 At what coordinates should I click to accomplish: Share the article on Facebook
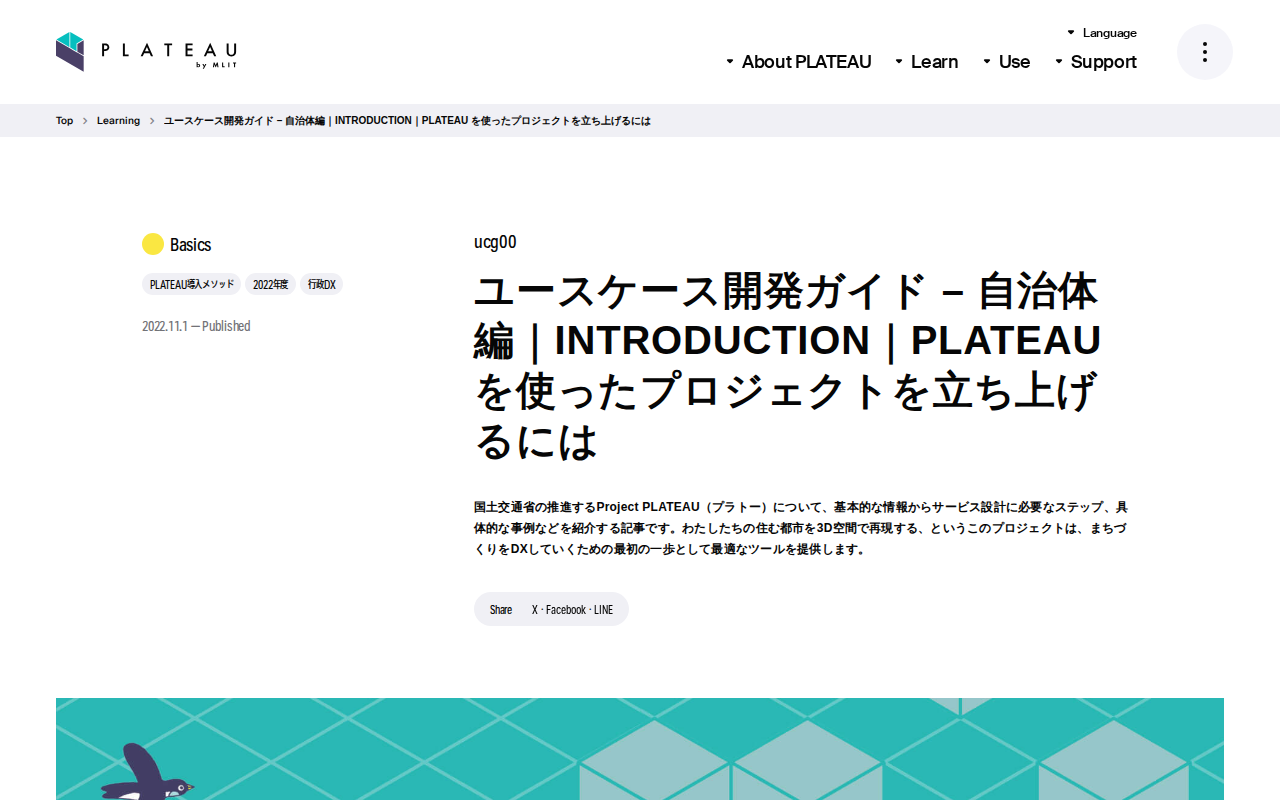pyautogui.click(x=566, y=610)
